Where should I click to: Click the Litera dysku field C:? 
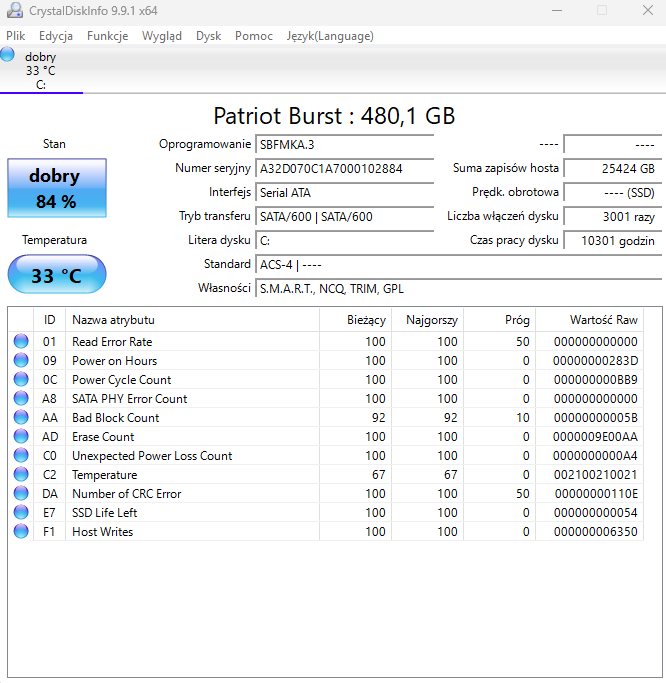point(345,240)
